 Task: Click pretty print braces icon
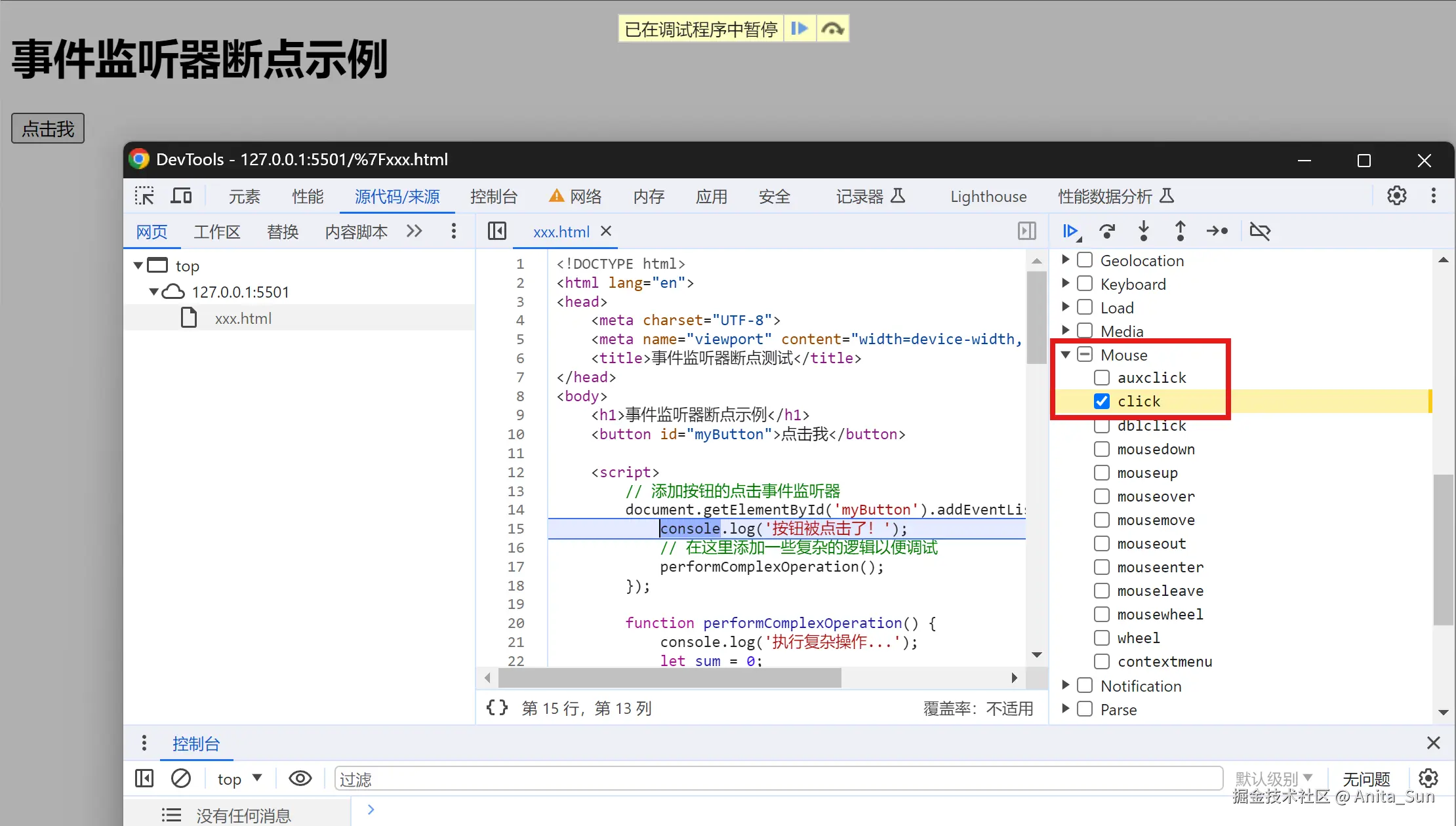click(x=496, y=707)
